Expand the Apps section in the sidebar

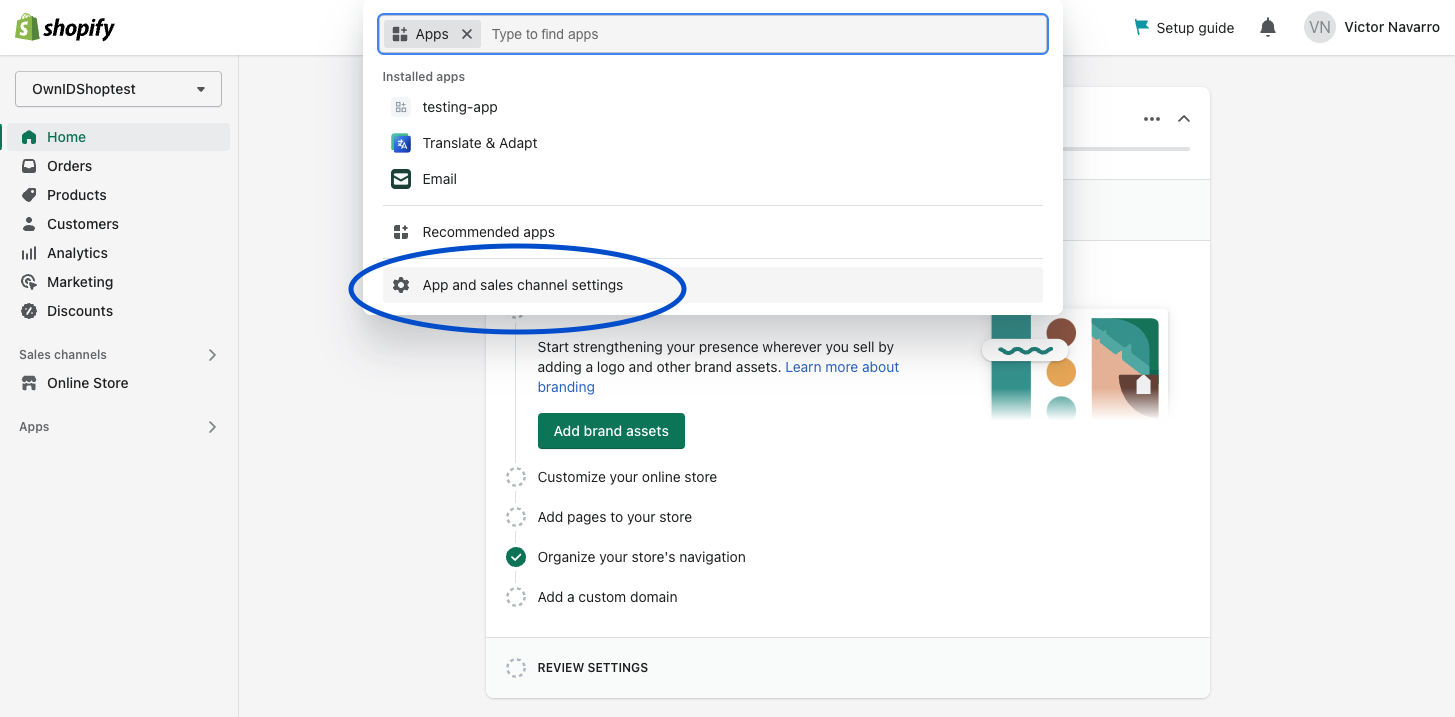[211, 427]
